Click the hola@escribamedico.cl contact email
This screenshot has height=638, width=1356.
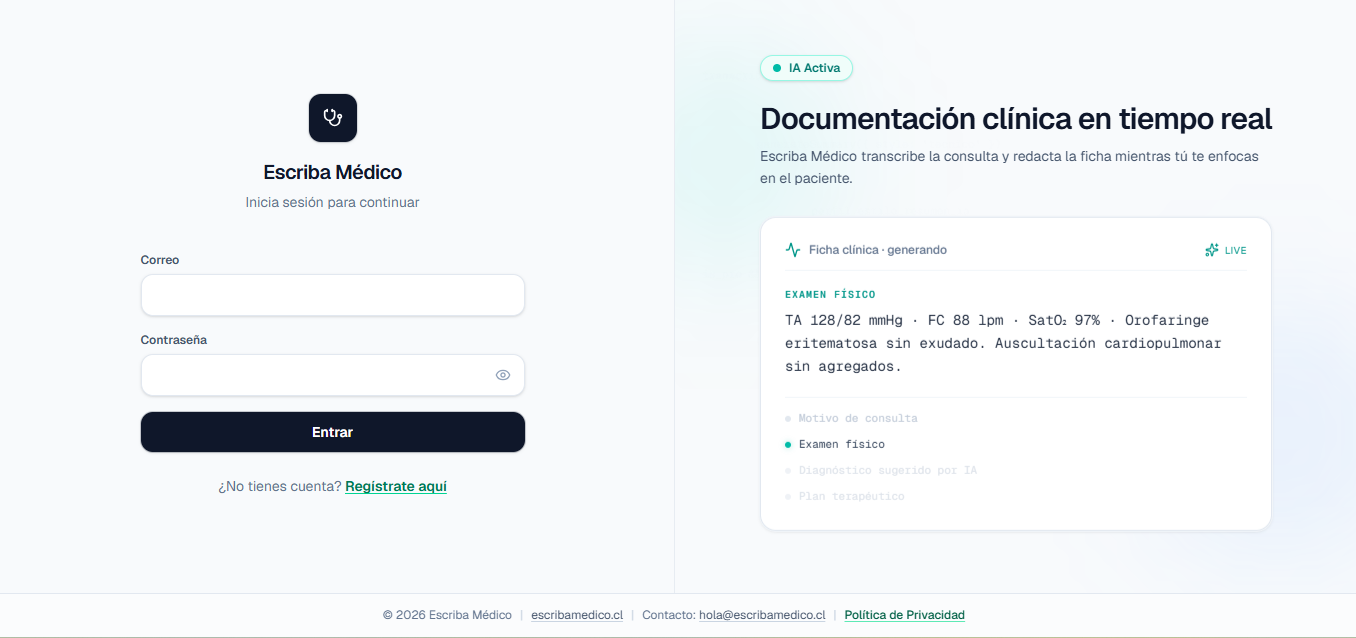762,615
